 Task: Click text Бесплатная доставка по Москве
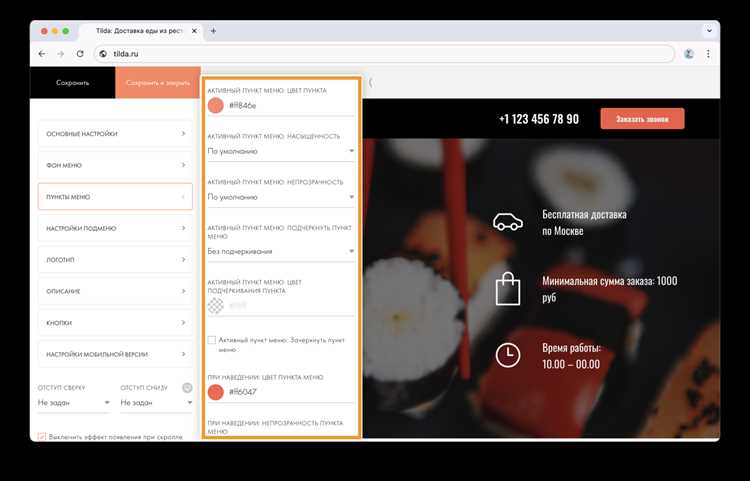coord(584,222)
